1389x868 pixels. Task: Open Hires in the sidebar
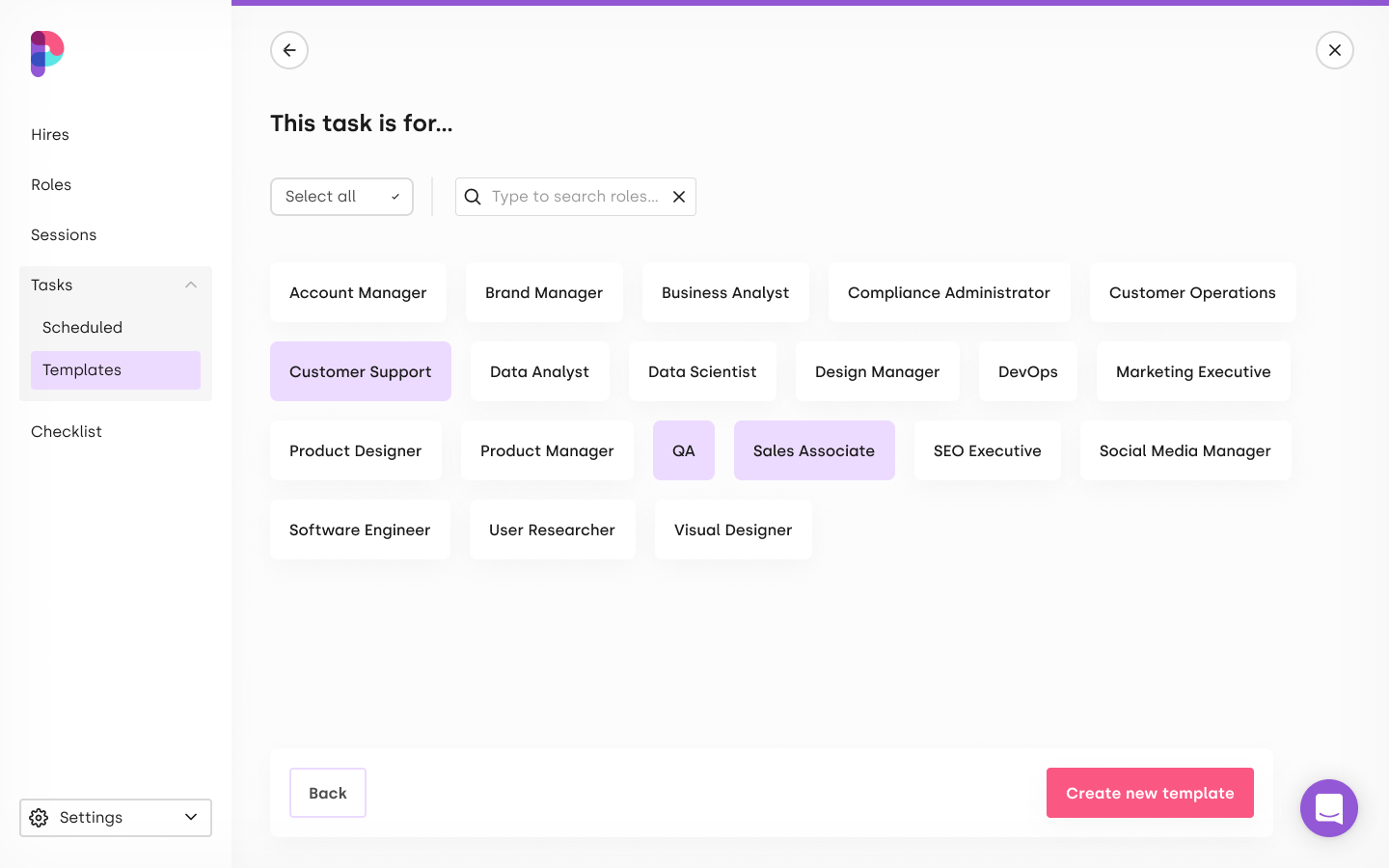coord(50,135)
